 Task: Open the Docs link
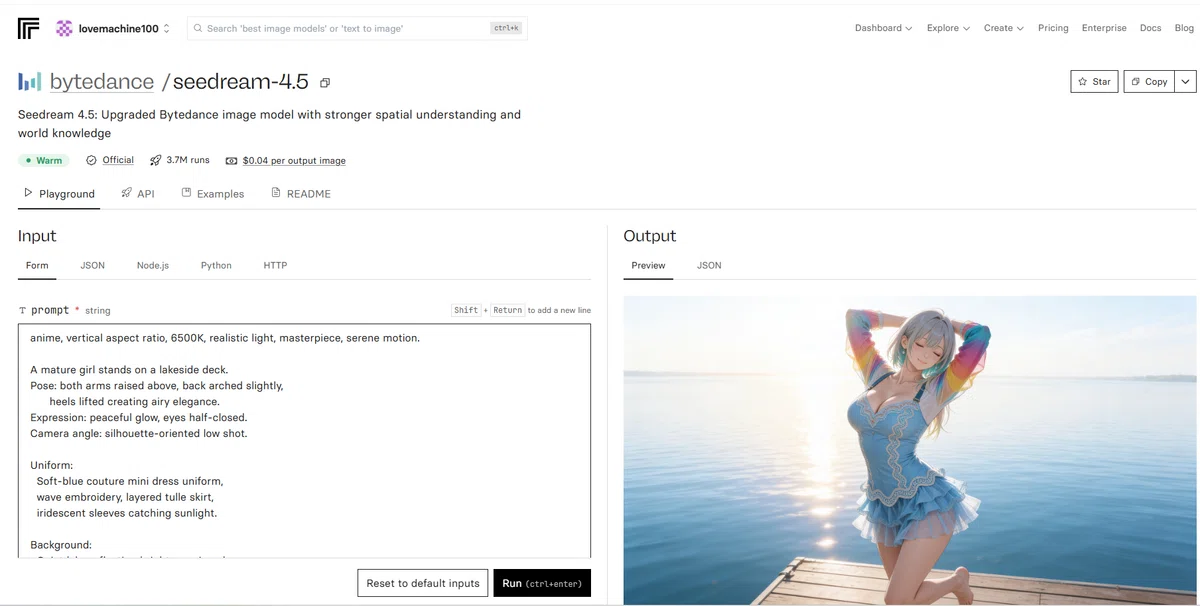[1151, 28]
